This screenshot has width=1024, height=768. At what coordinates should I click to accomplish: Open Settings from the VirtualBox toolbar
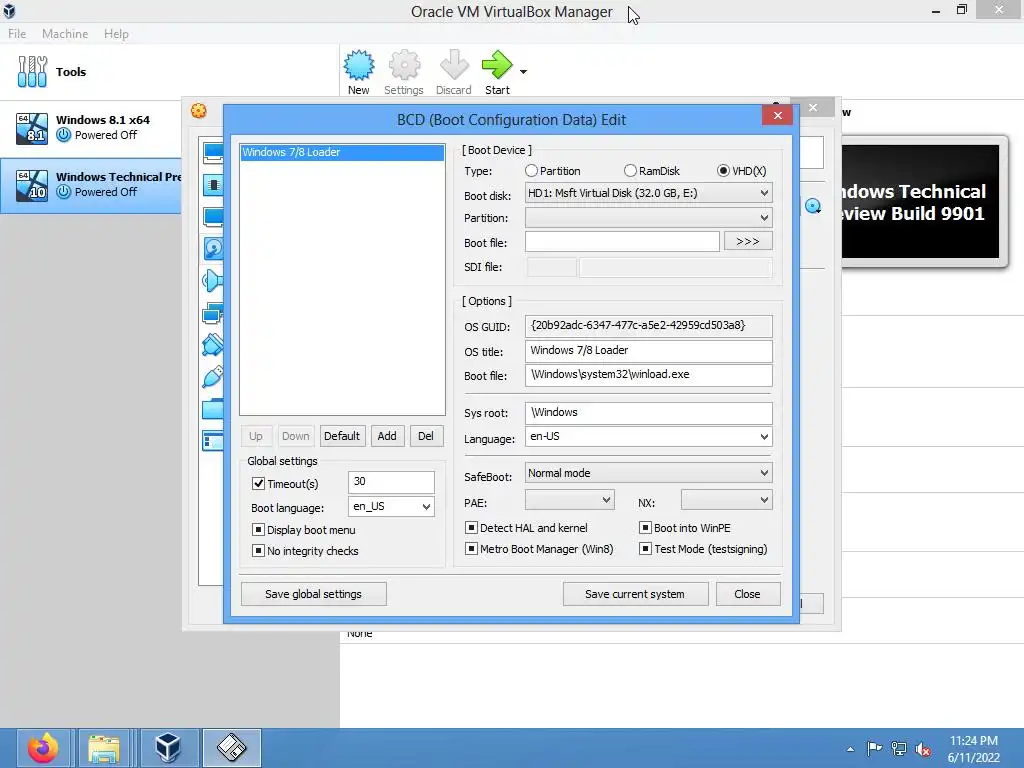404,72
